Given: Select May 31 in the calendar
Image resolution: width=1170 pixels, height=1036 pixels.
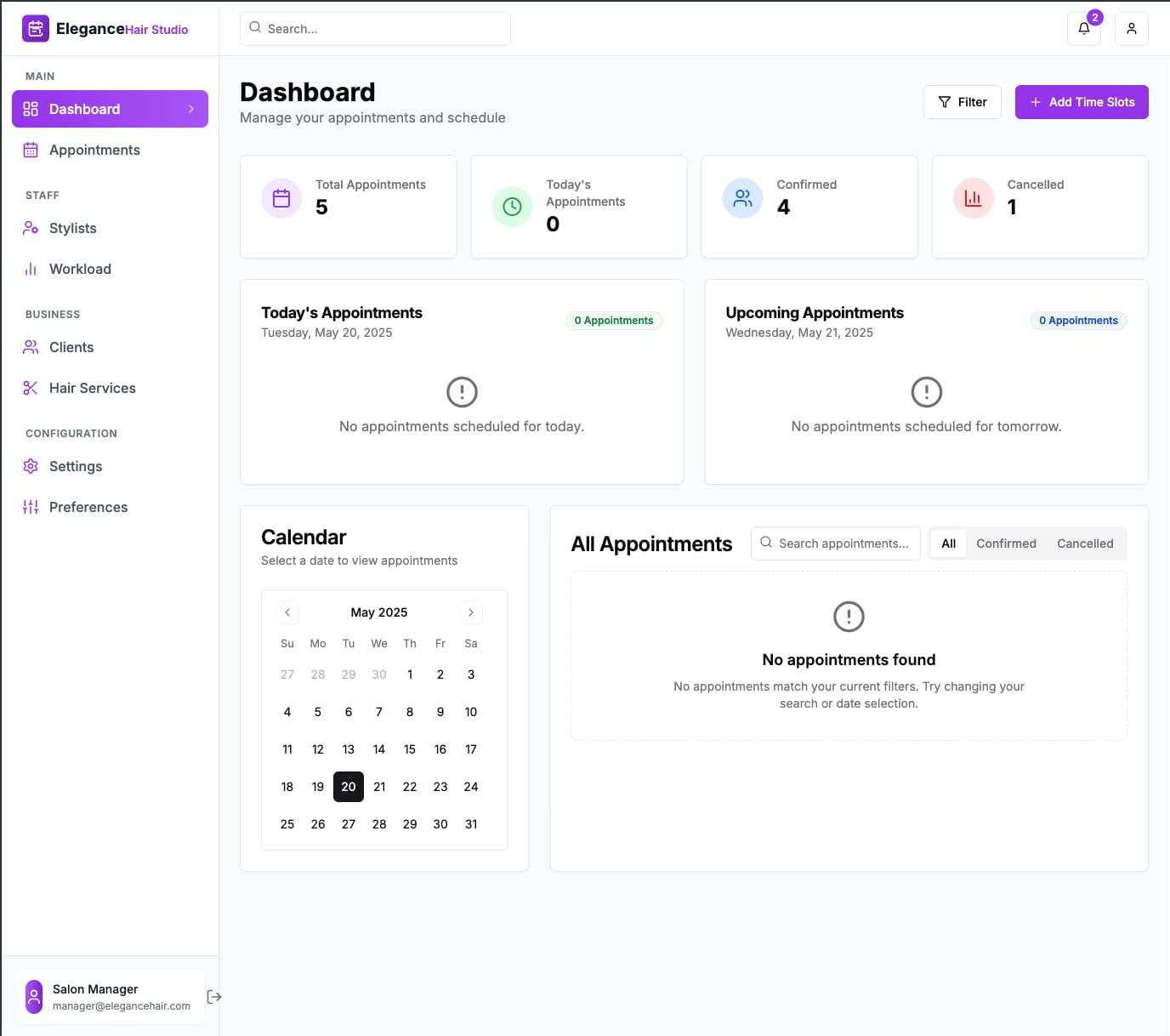Looking at the screenshot, I should (x=471, y=824).
